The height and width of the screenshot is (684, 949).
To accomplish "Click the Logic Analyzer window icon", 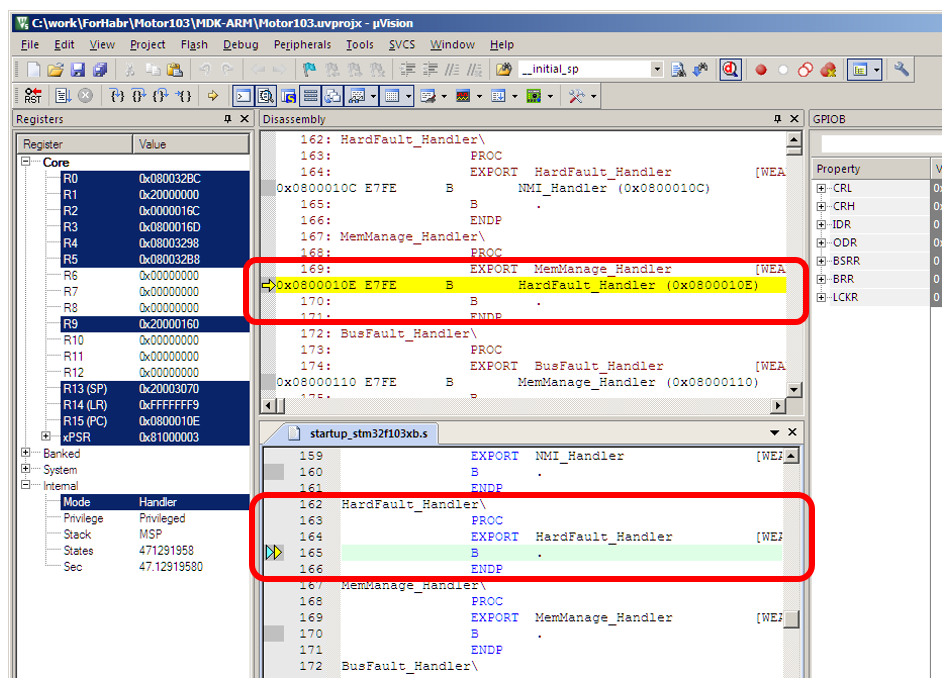I will [463, 96].
